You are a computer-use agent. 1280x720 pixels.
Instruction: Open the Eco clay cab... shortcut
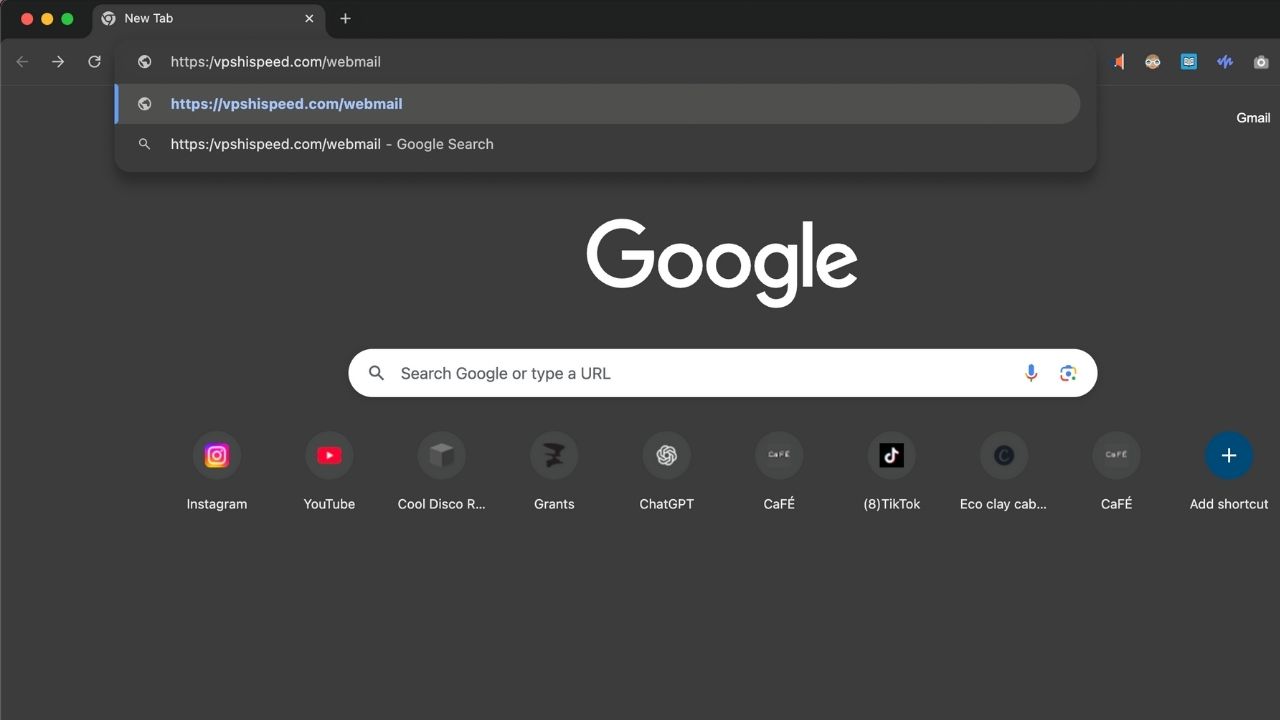point(1004,471)
